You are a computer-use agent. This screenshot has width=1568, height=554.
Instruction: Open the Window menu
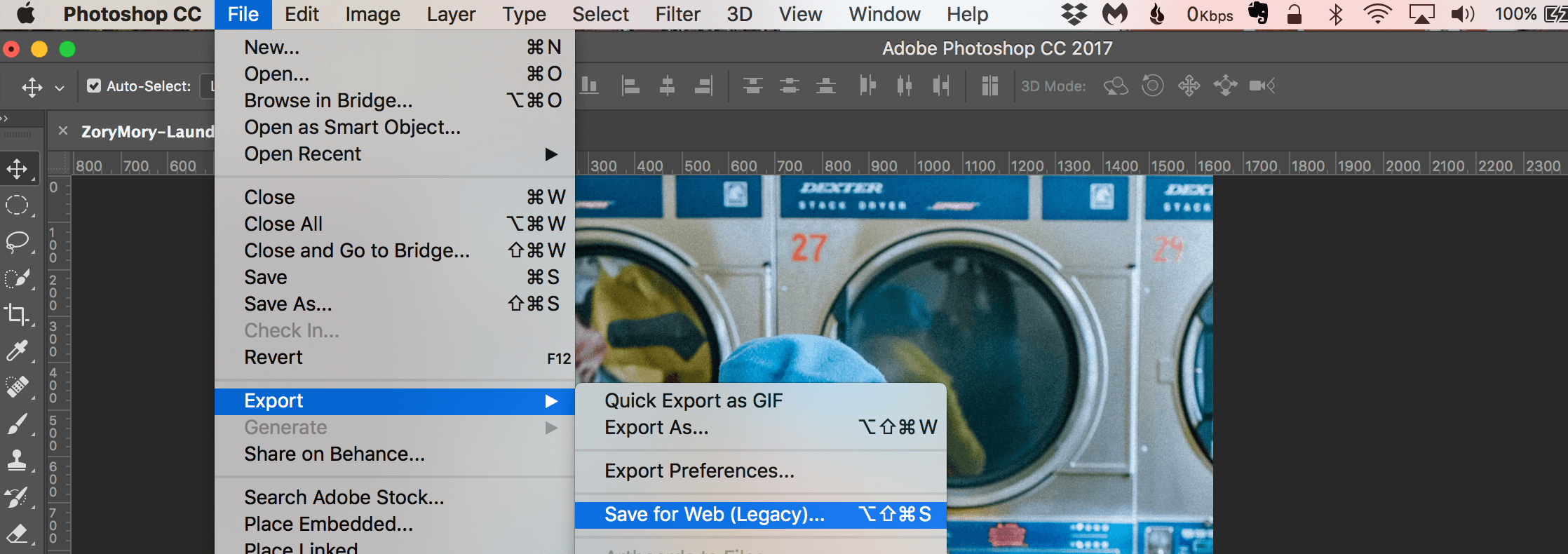coord(884,14)
